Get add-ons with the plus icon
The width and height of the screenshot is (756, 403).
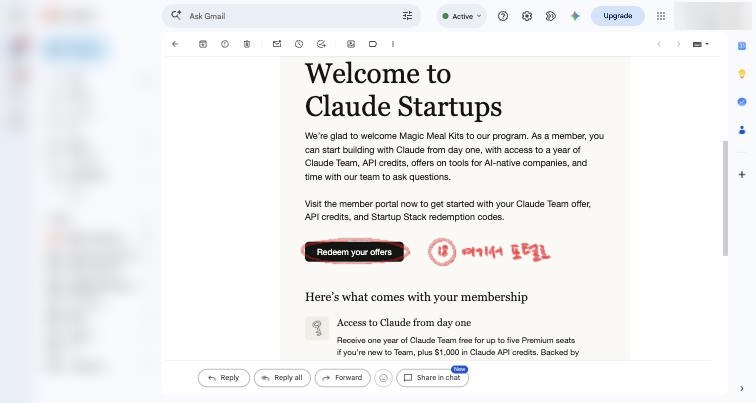pos(742,175)
